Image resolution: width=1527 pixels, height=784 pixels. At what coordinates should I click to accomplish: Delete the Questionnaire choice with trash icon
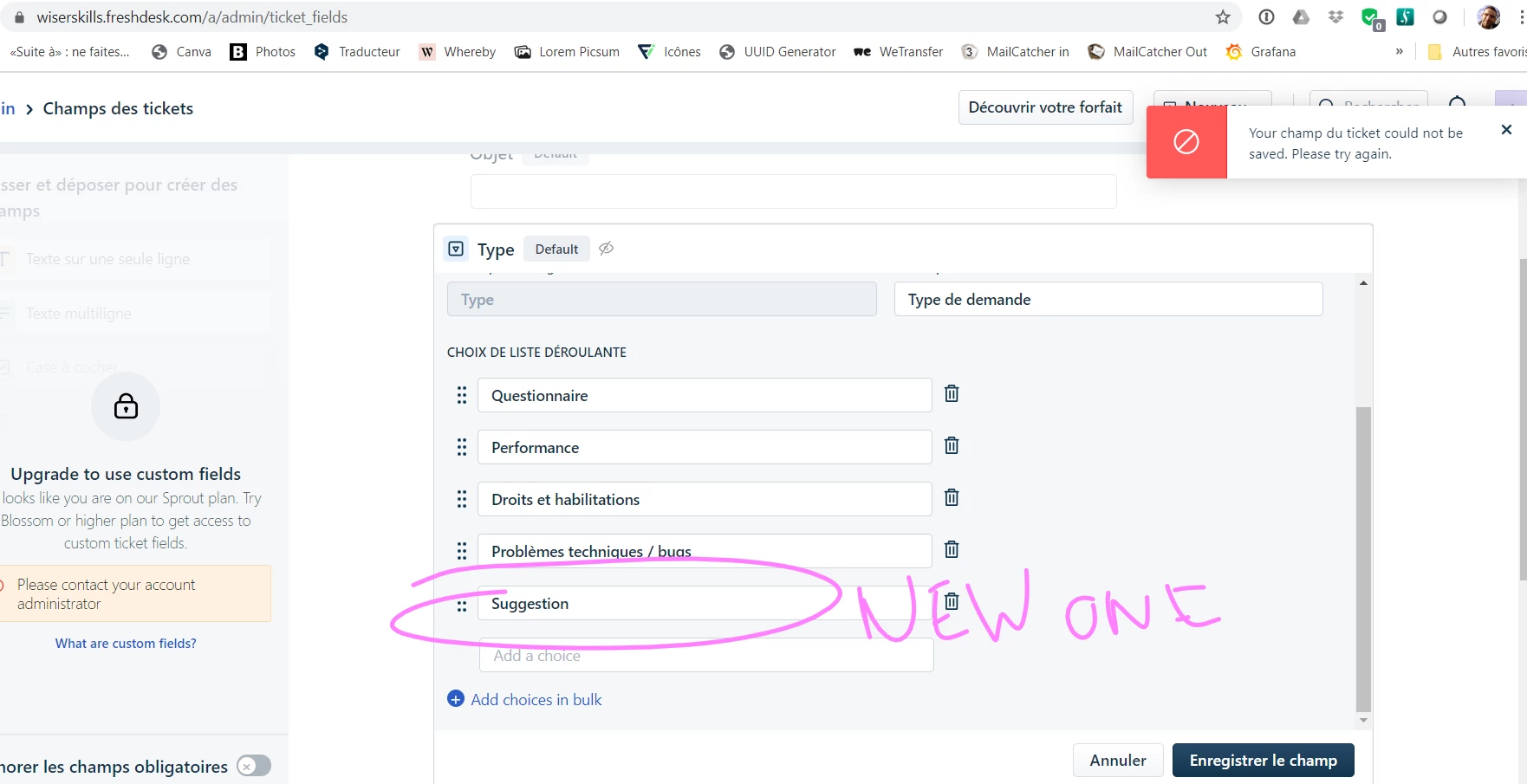point(952,394)
